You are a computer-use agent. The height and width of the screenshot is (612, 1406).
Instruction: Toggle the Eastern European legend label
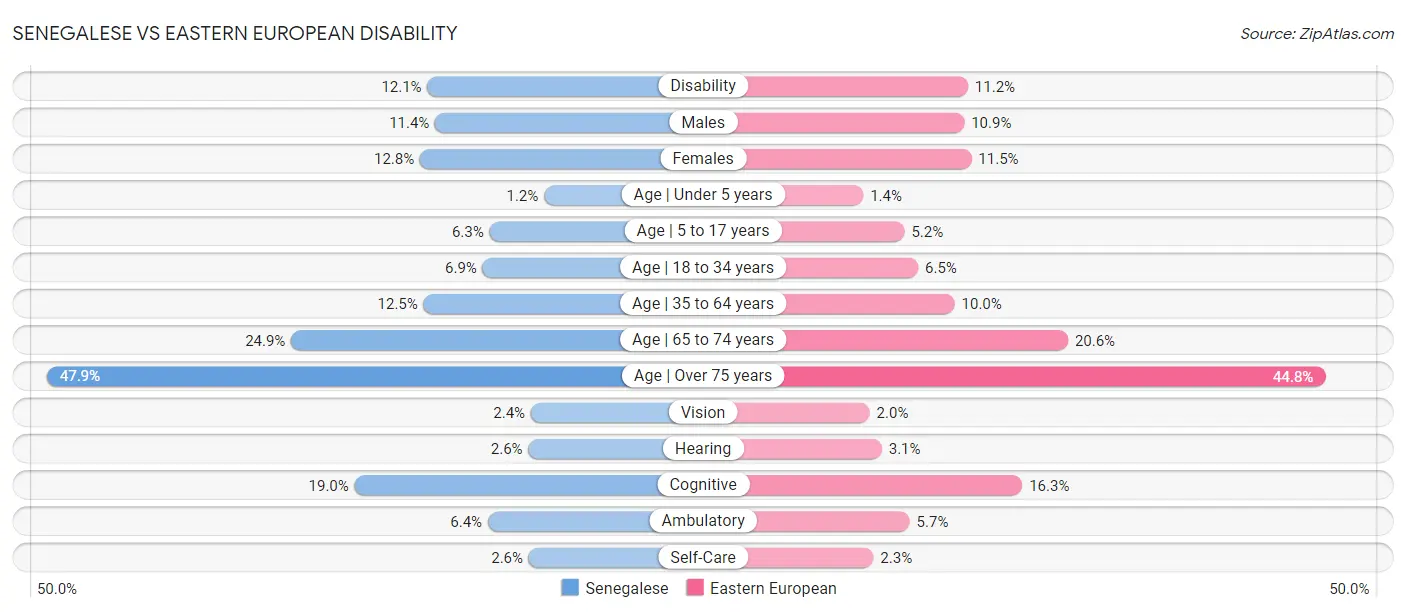tap(773, 588)
